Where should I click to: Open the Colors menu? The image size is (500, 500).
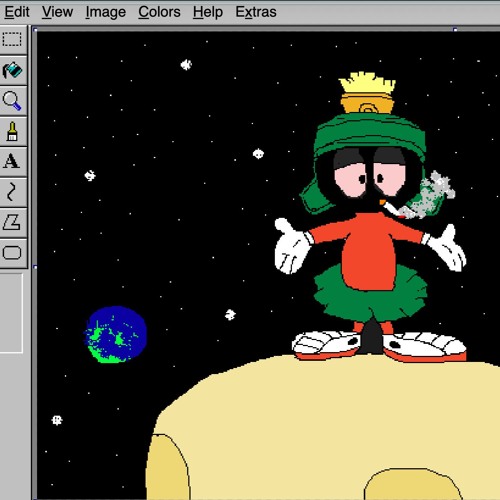click(x=159, y=12)
